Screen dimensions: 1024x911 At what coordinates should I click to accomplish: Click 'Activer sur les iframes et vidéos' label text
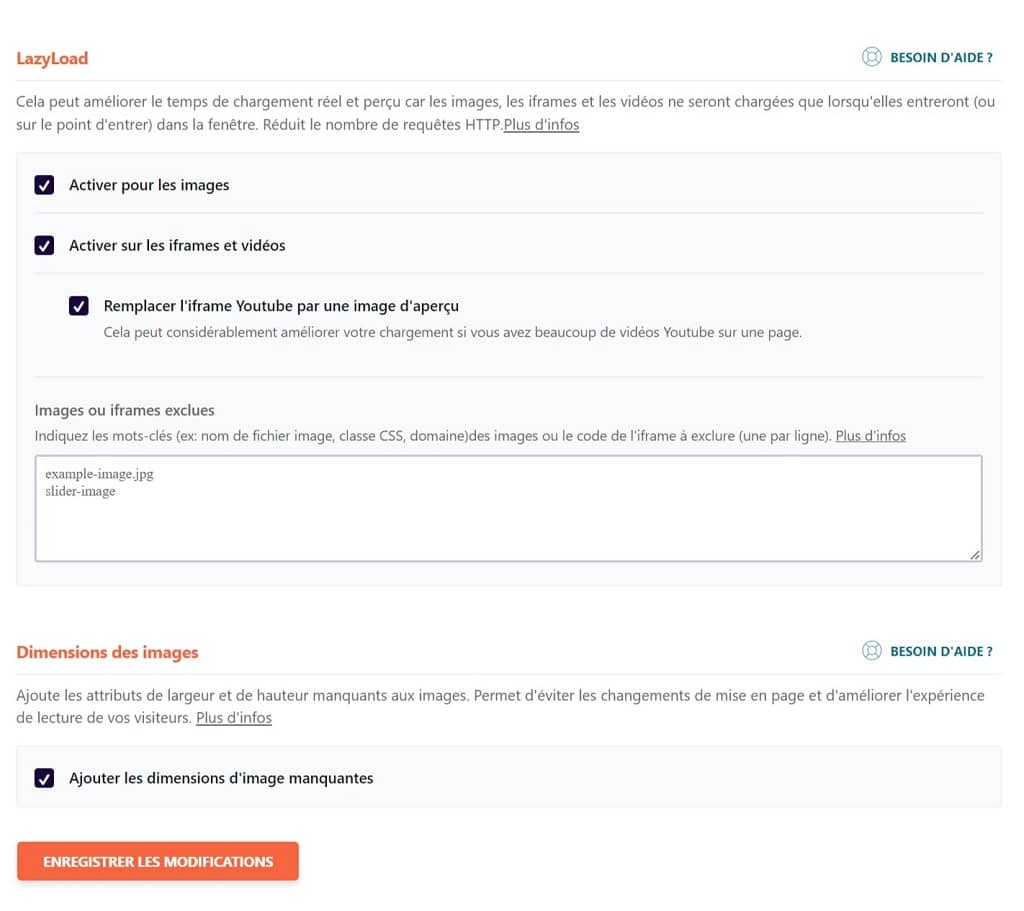click(x=177, y=246)
